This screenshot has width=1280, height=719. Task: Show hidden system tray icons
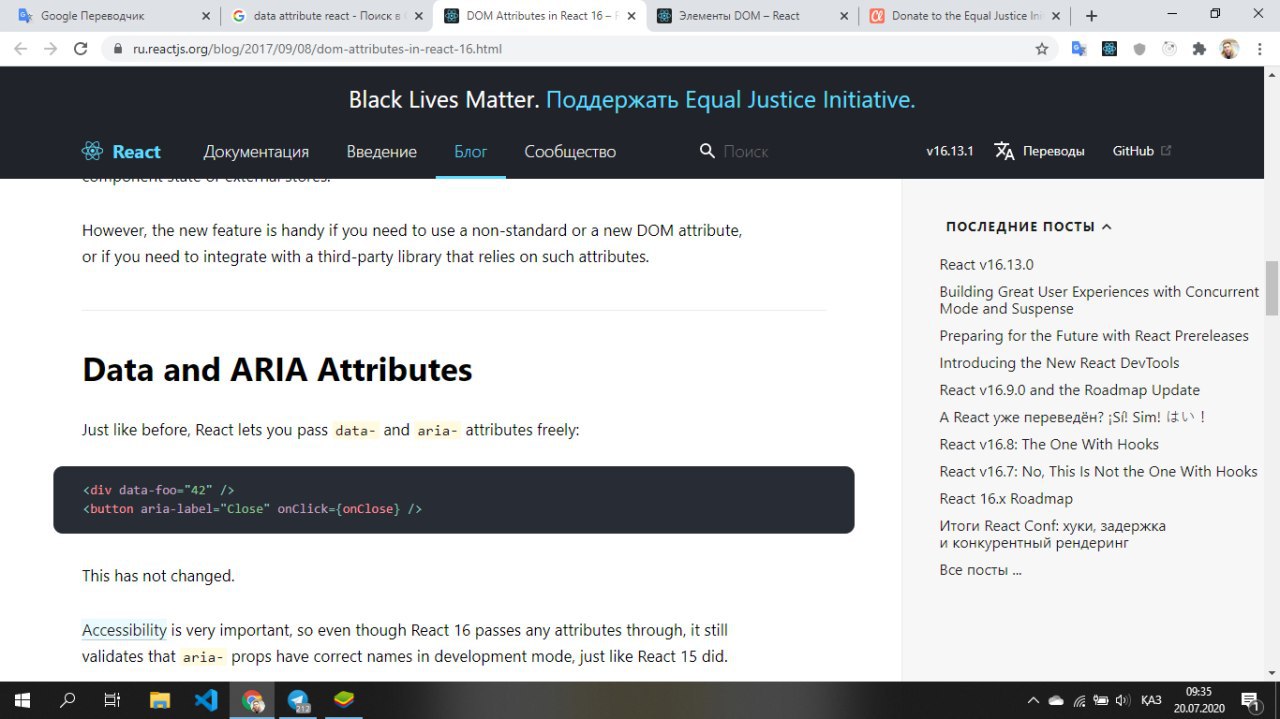point(1033,700)
